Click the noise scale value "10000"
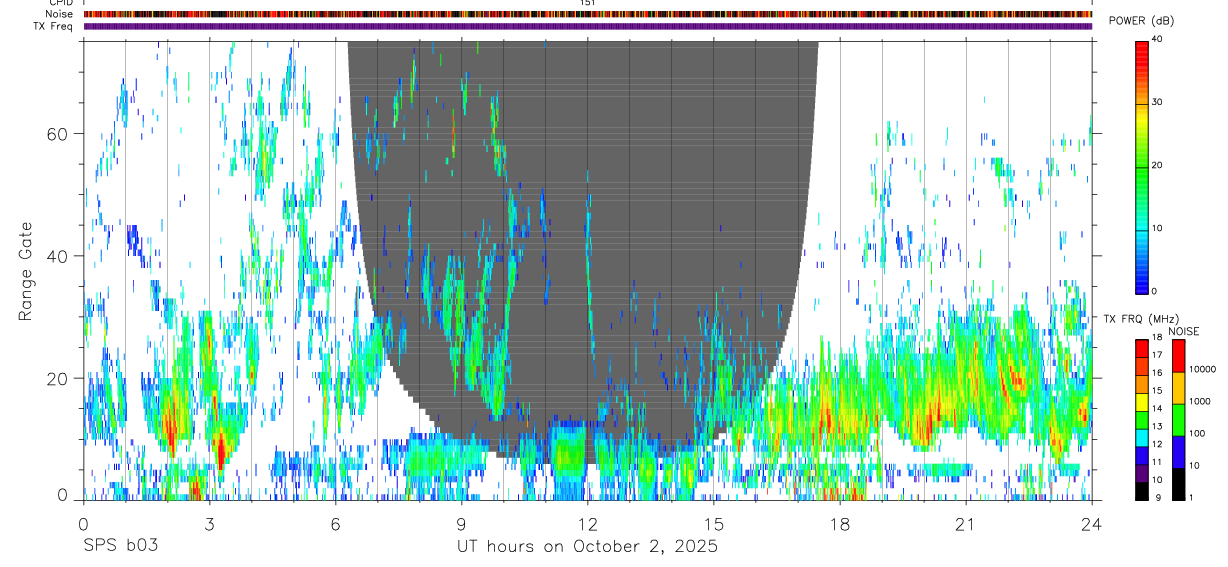1228x567 pixels. click(1204, 369)
